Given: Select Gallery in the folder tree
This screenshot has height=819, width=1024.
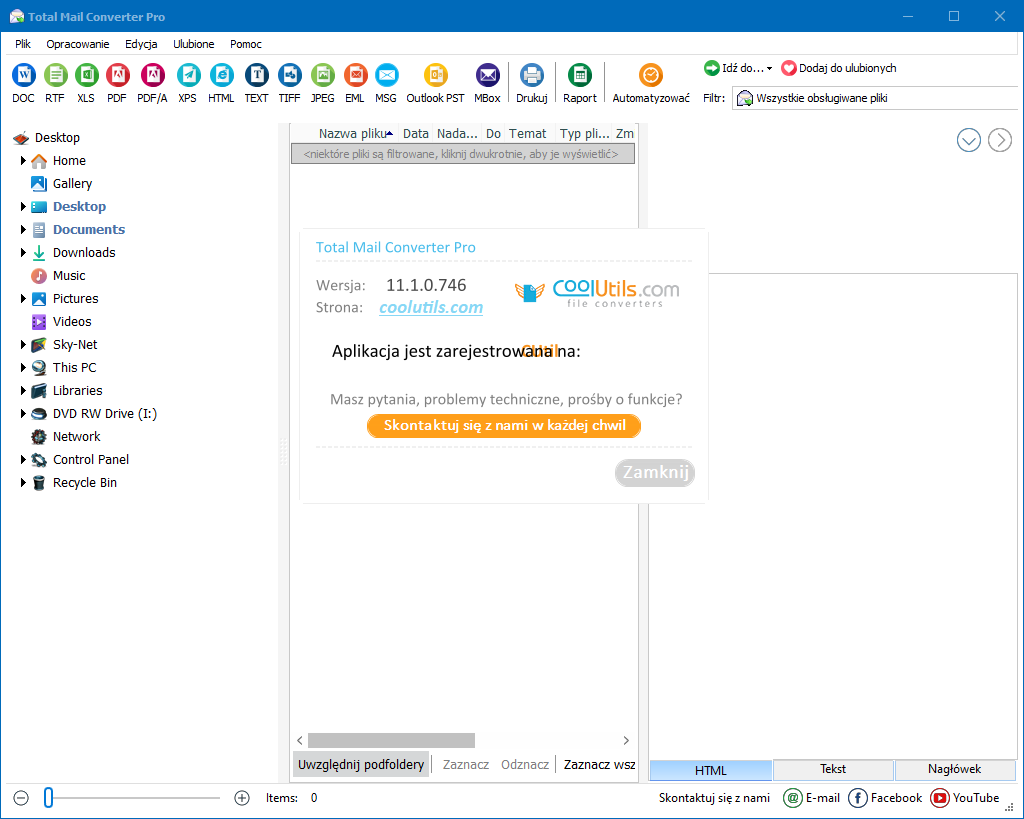Looking at the screenshot, I should pyautogui.click(x=72, y=184).
